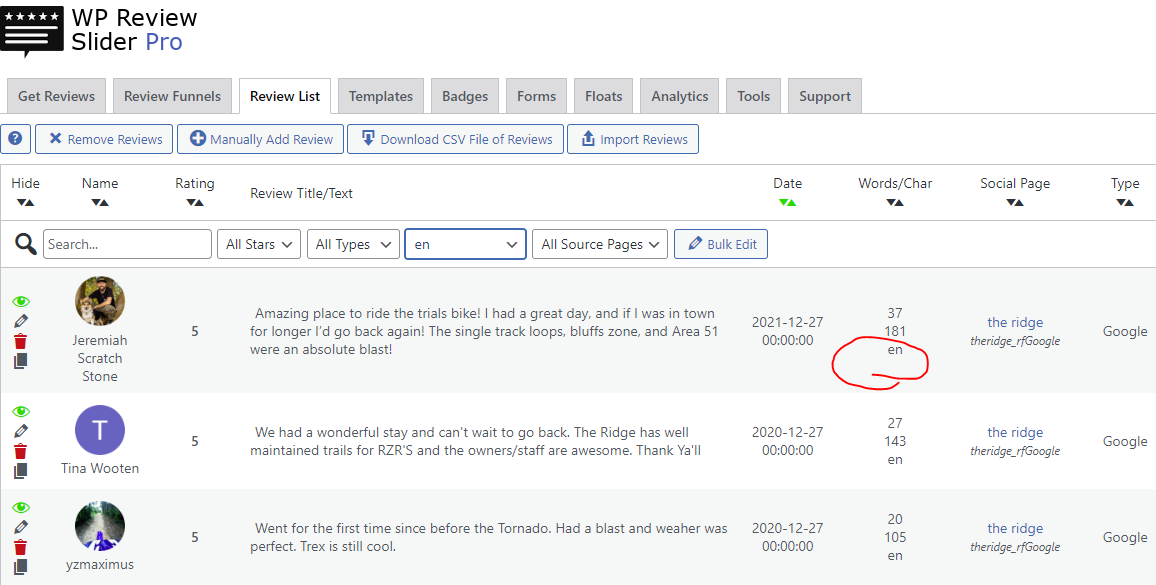1156x585 pixels.
Task: Switch to the Get Reviews tab
Action: click(x=57, y=96)
